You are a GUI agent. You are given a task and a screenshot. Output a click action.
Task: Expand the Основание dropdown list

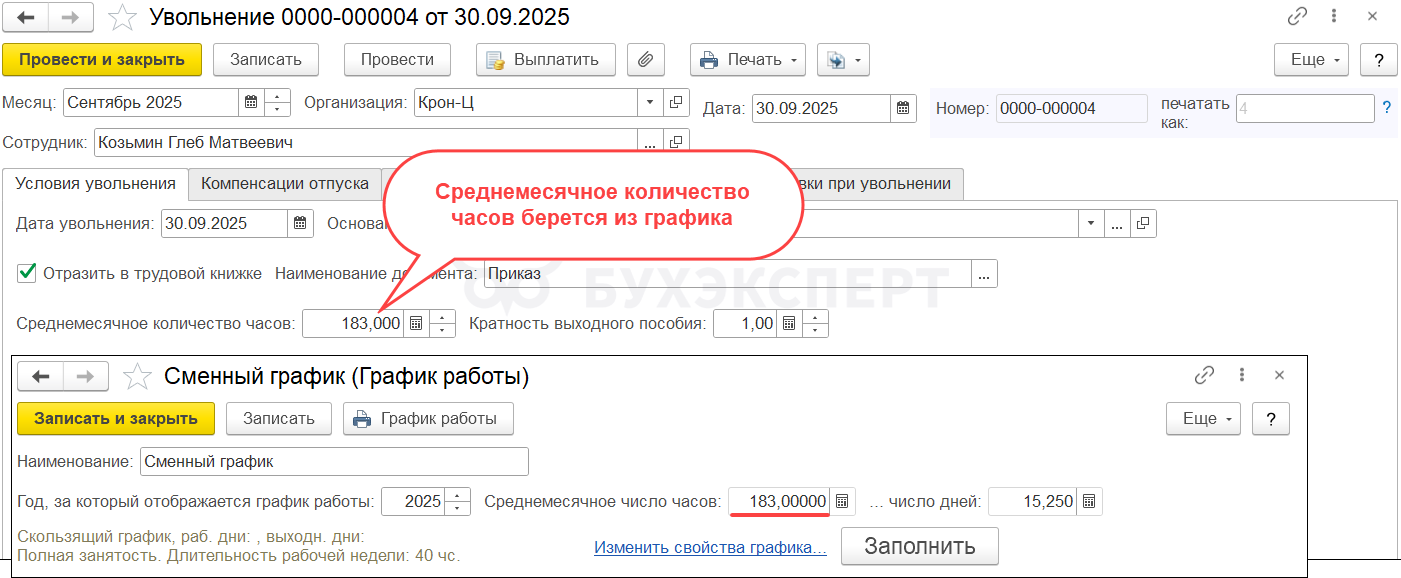point(1091,223)
